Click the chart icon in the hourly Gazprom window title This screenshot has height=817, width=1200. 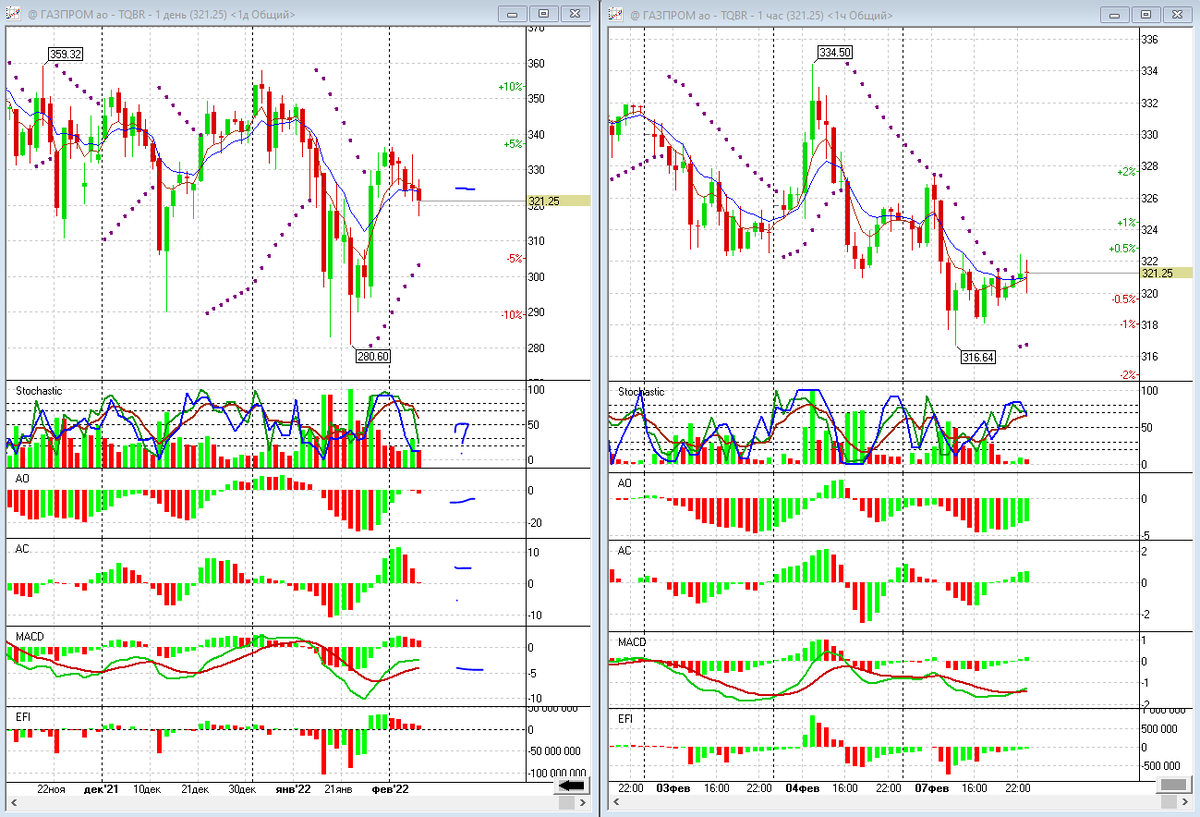point(614,14)
